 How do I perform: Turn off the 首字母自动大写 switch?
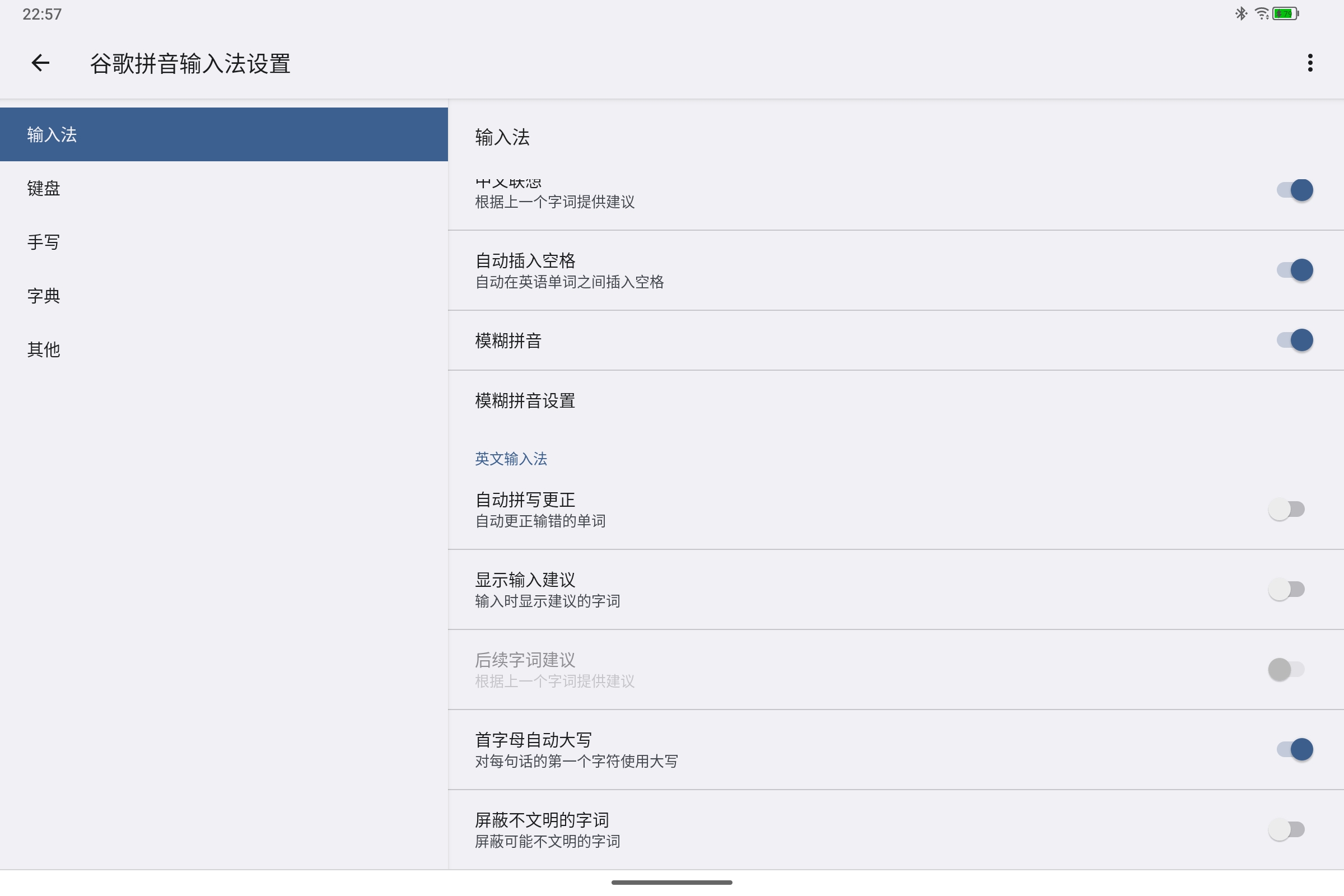click(x=1295, y=749)
